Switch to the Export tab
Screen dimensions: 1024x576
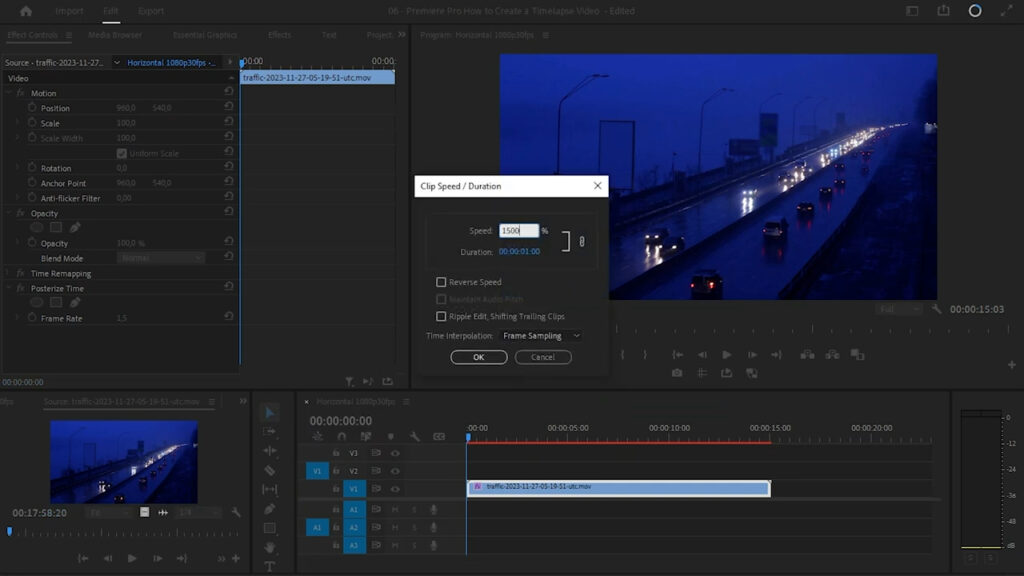coord(151,11)
